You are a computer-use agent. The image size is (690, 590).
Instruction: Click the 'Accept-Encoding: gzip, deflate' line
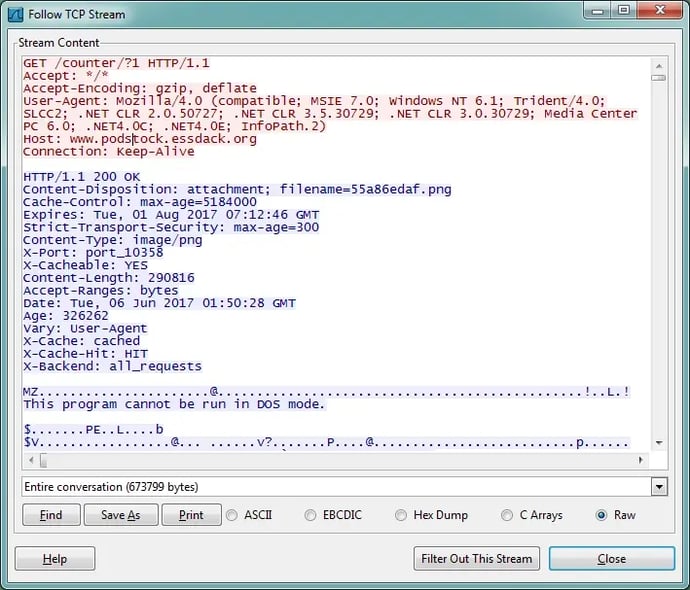point(140,88)
